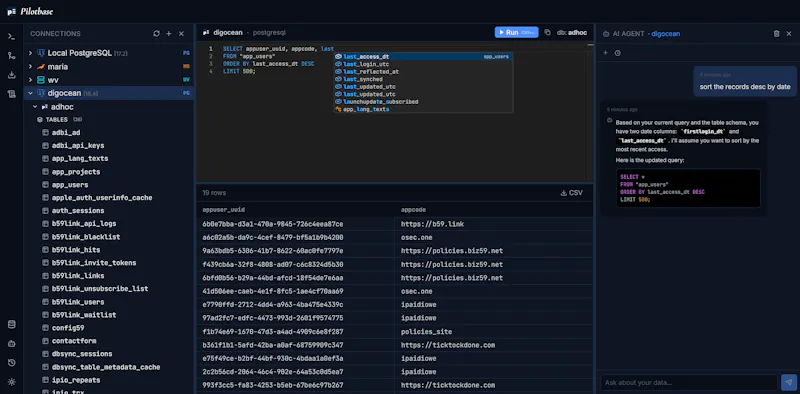Click the 'sort the records desc by date' message
Viewport: 800px width, 394px height.
point(744,87)
